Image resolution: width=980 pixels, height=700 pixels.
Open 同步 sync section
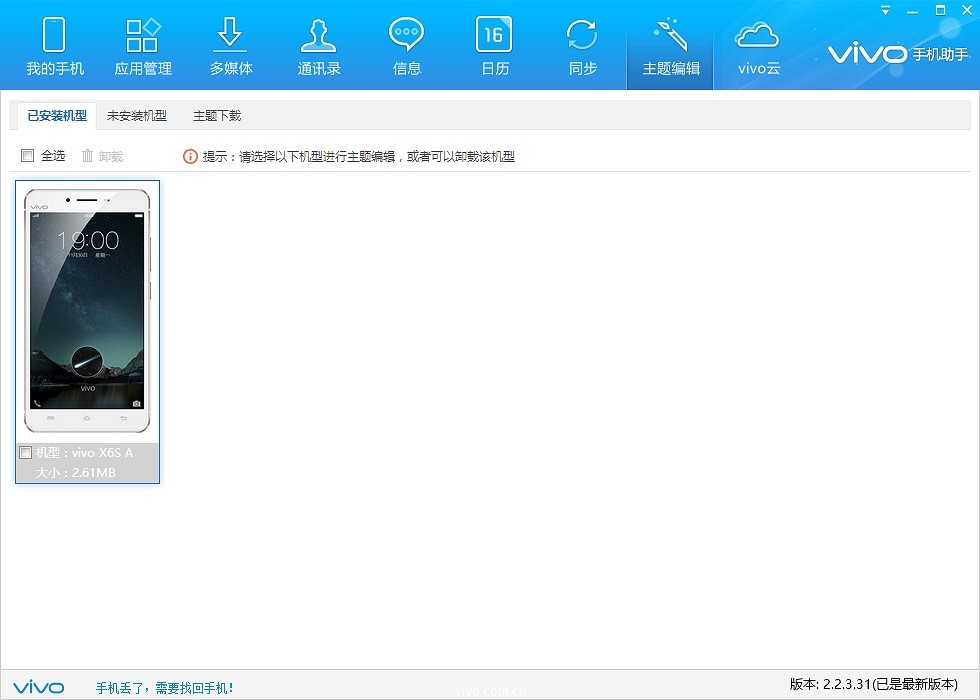582,46
